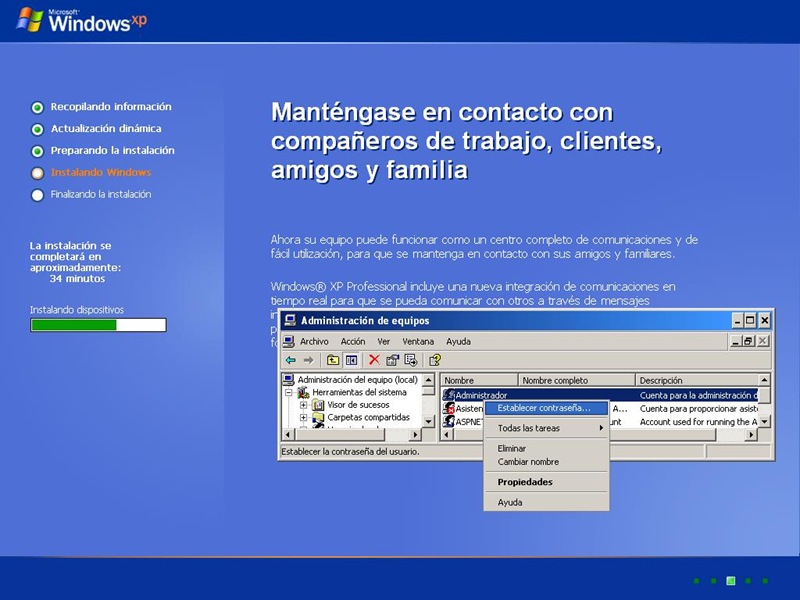800x600 pixels.
Task: Click 'Cuenta para proporcionar' description cell
Action: pos(697,408)
